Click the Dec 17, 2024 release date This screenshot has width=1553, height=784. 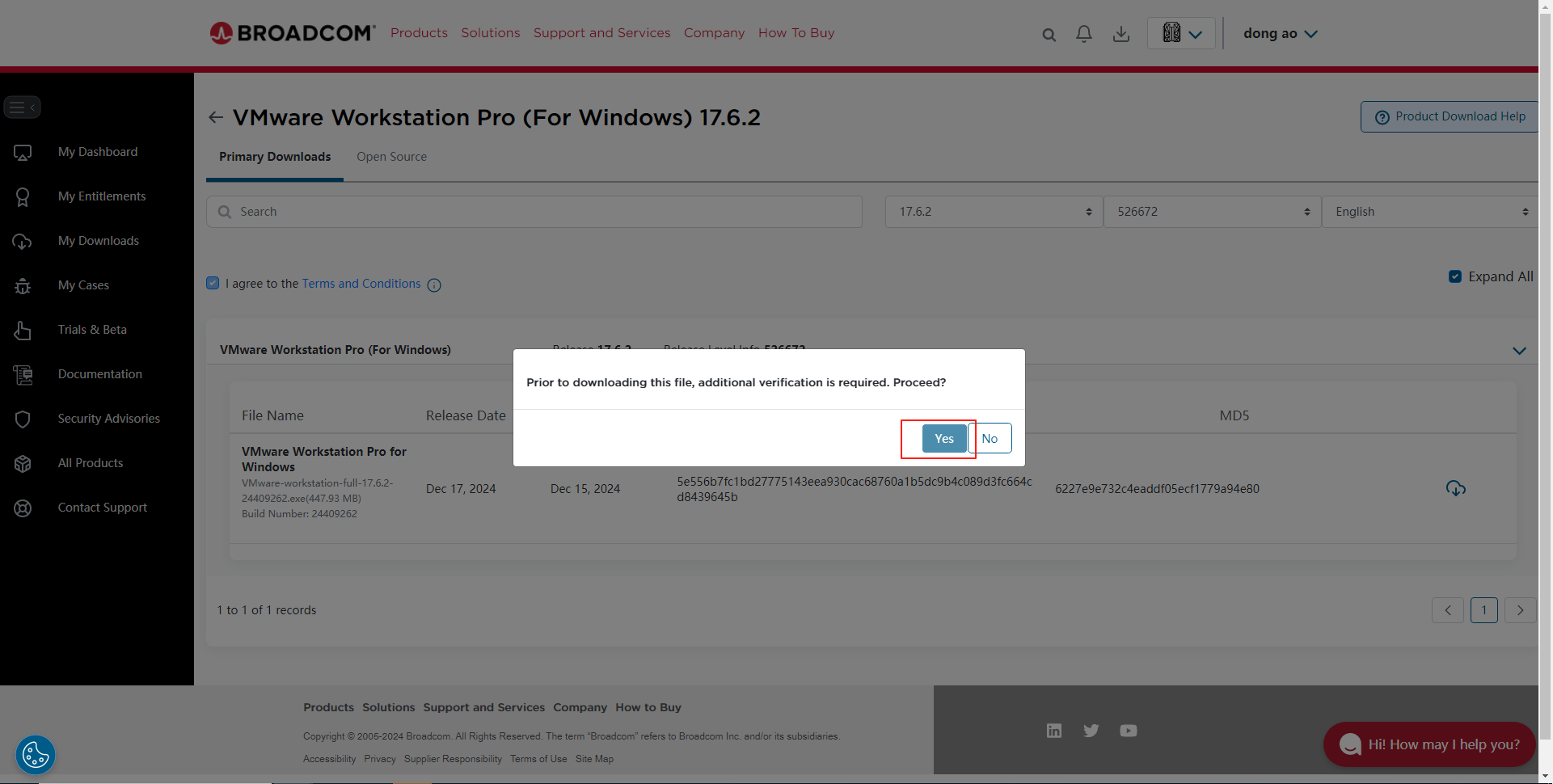[461, 489]
